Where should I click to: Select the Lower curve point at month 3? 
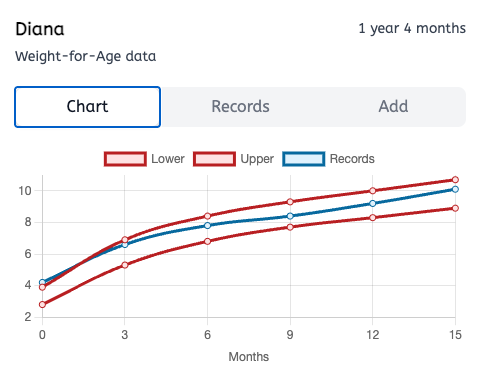[125, 265]
